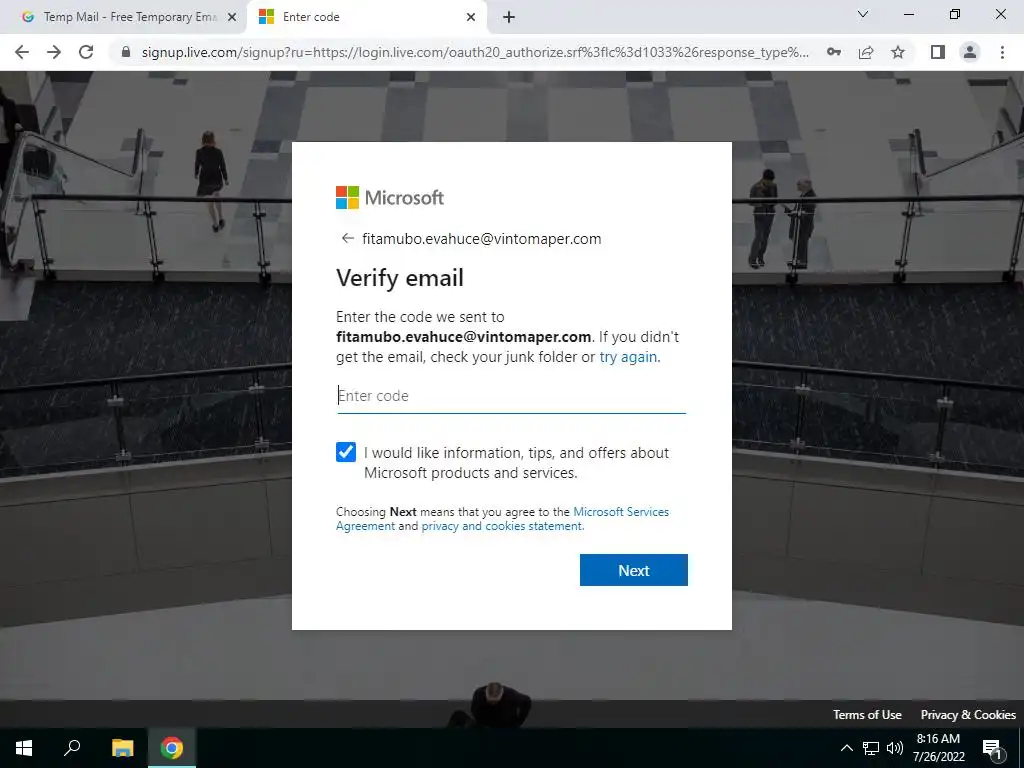Screen dimensions: 1024x768
Task: Click the browser forward arrow
Action: click(54, 52)
